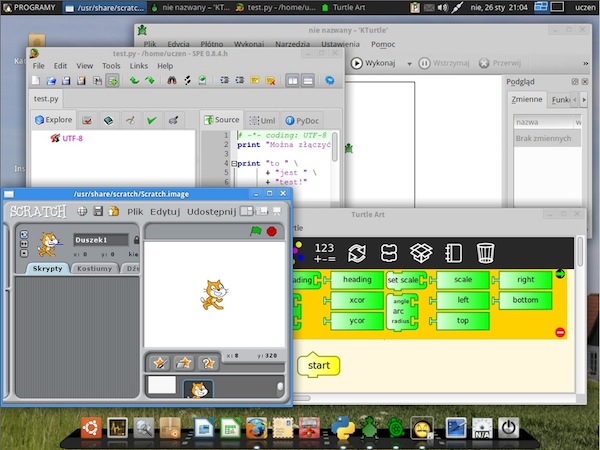The width and height of the screenshot is (600, 450).
Task: Click the SPE comment yellow note icon
Action: (255, 80)
